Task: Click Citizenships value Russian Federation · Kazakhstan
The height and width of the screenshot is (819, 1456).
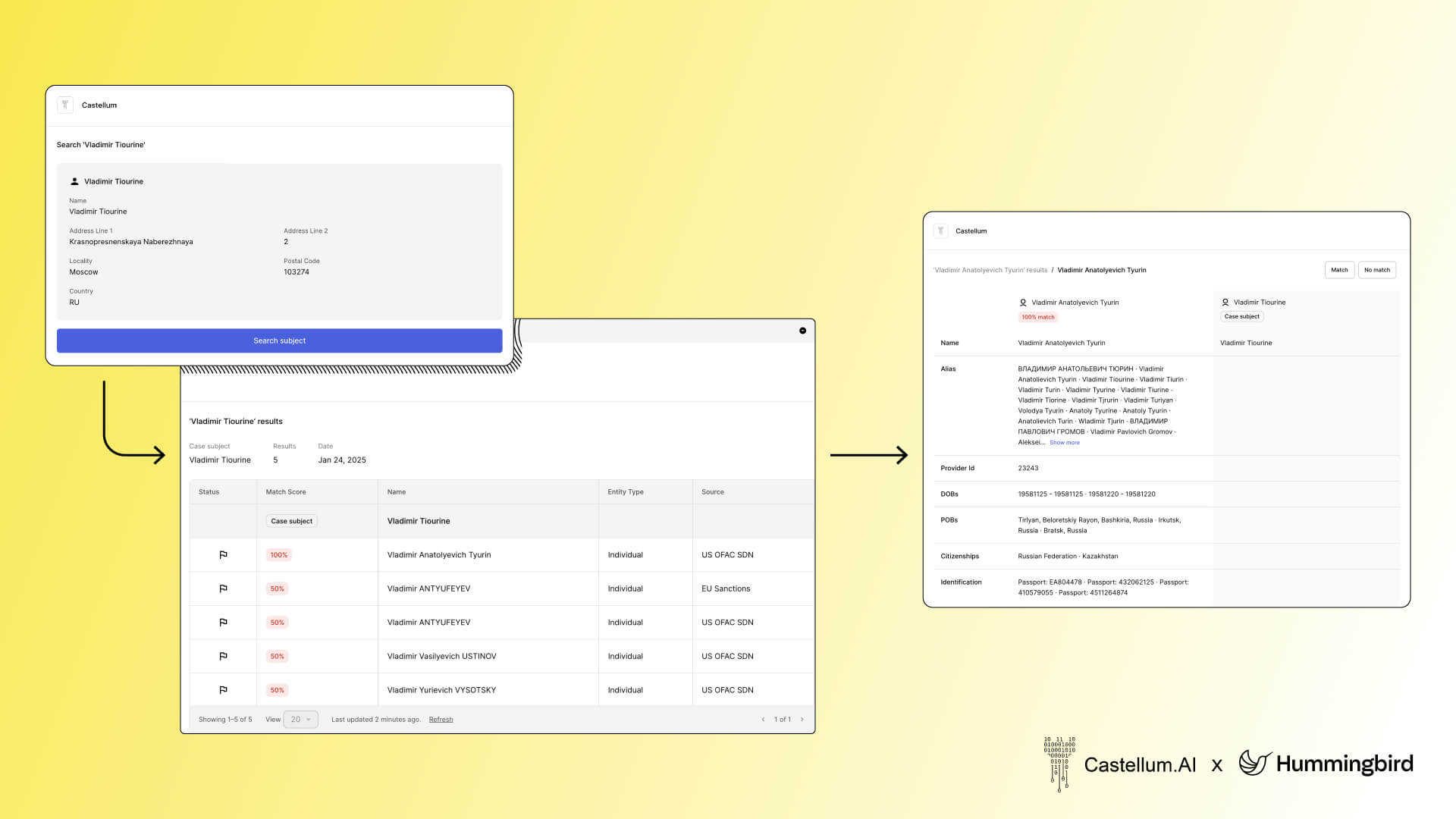Action: (1068, 557)
